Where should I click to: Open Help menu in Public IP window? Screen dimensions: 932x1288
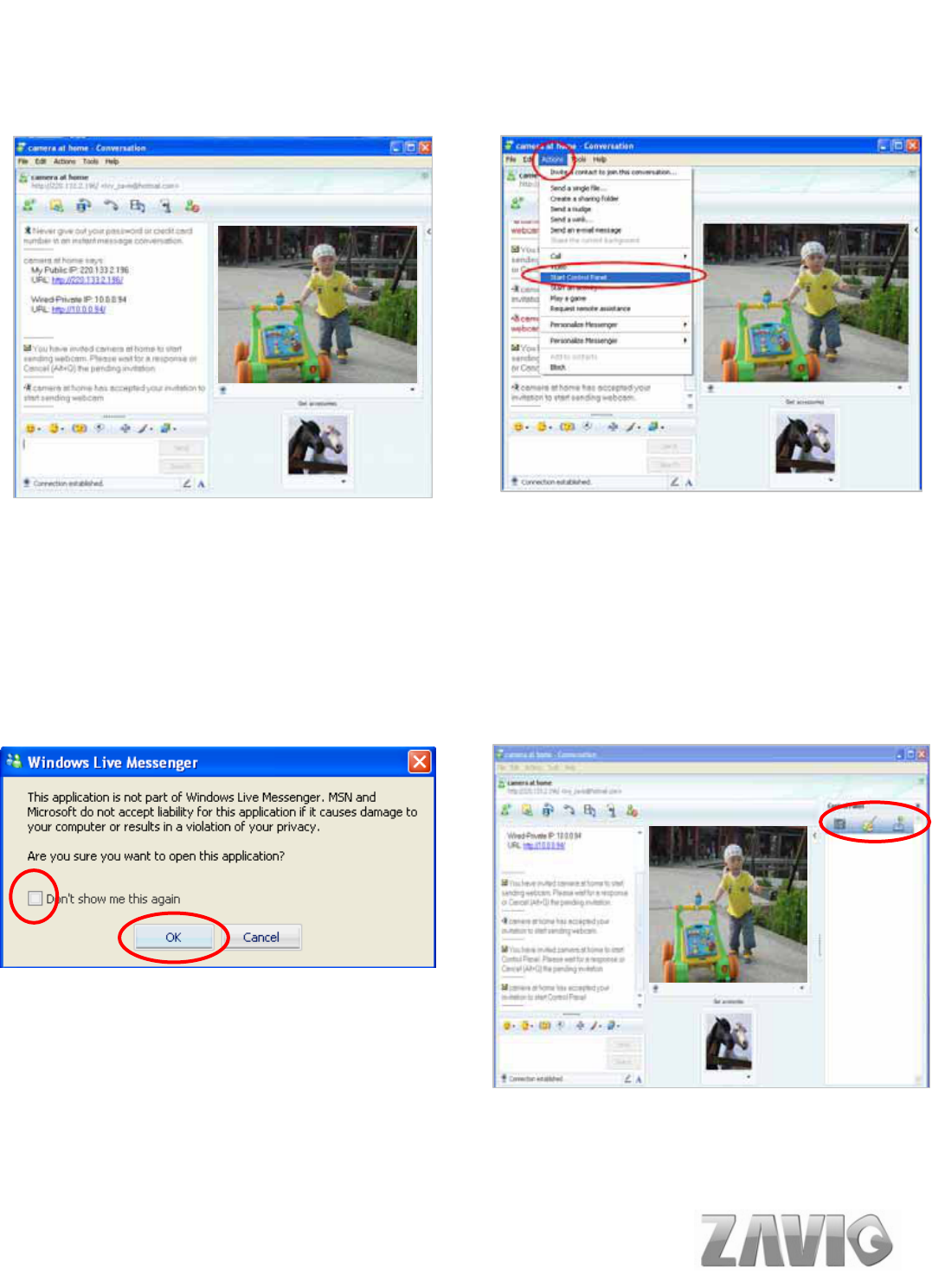[x=112, y=161]
